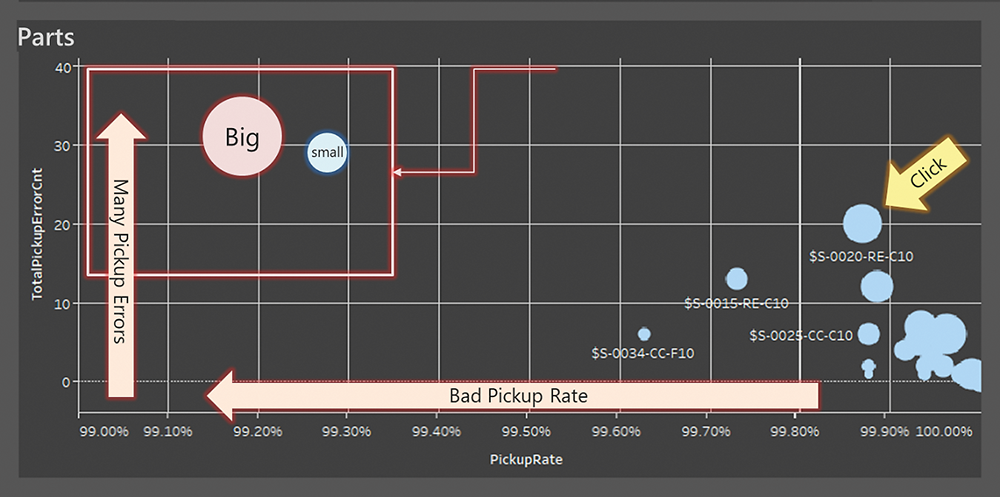Click the small $S-0034-CC-F10 bubble
The image size is (1000, 497).
644,334
